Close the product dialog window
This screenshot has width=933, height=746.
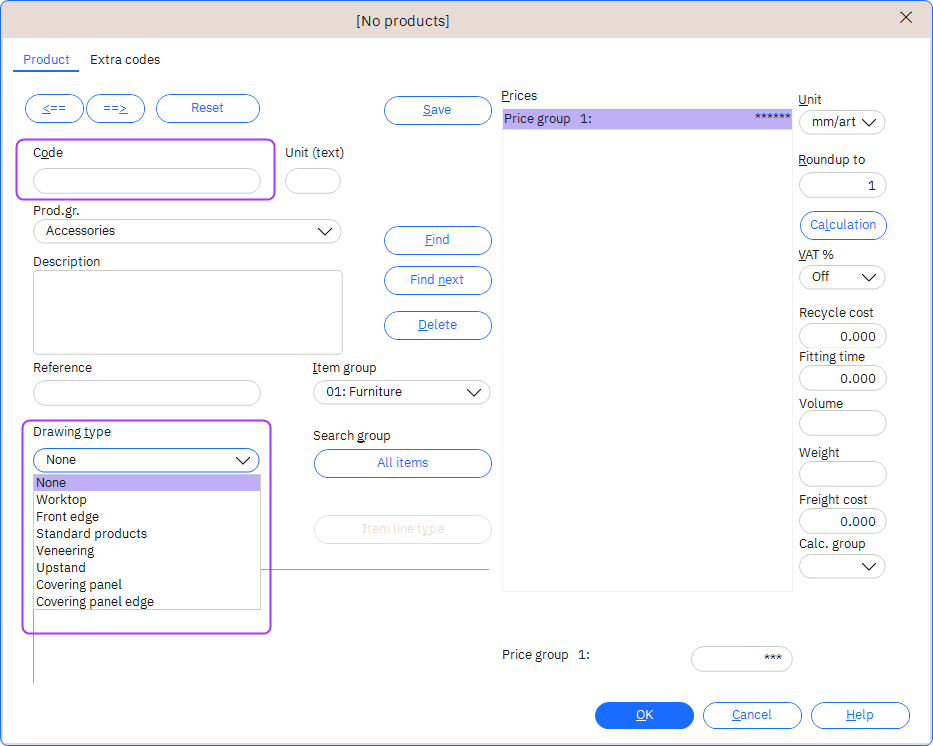[x=906, y=17]
